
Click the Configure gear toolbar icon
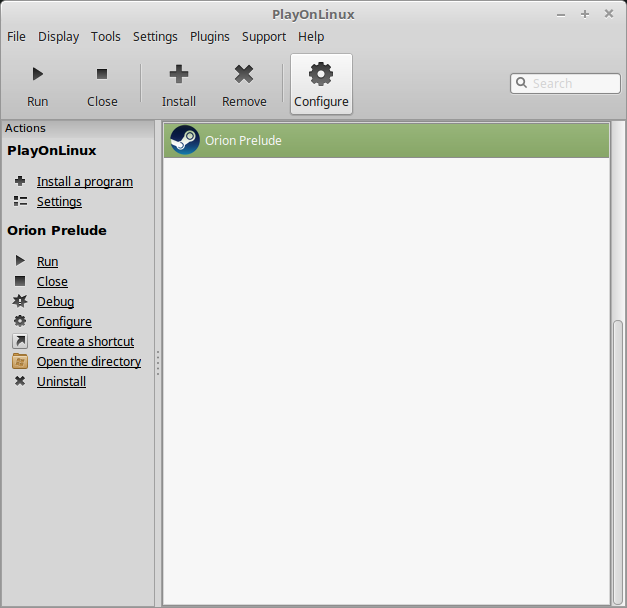pyautogui.click(x=321, y=74)
